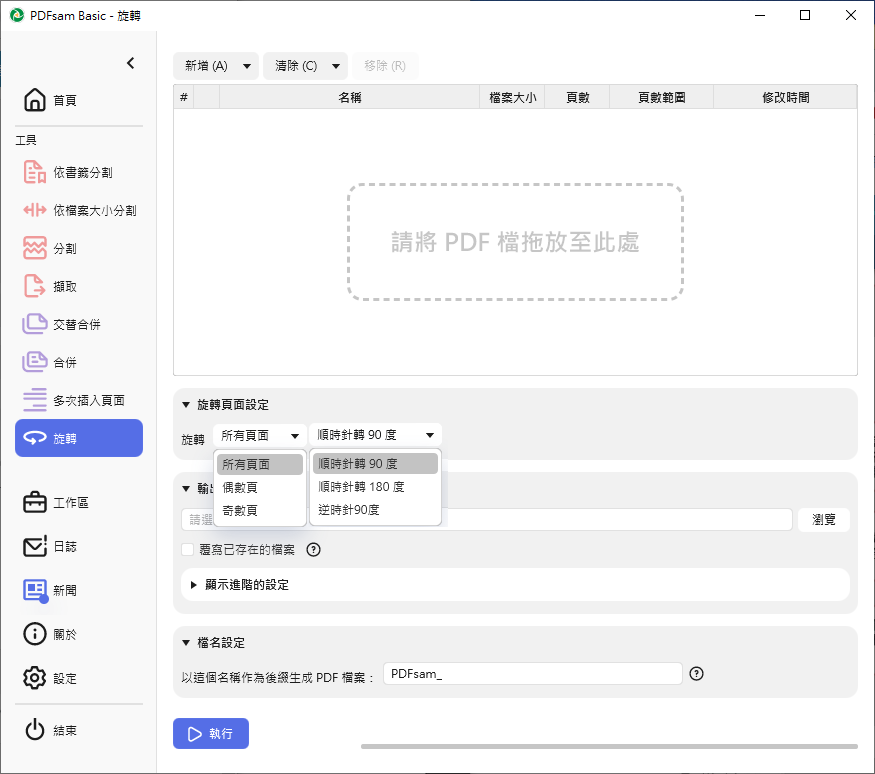Select the 依檔案大小分割 tool icon

pos(35,210)
